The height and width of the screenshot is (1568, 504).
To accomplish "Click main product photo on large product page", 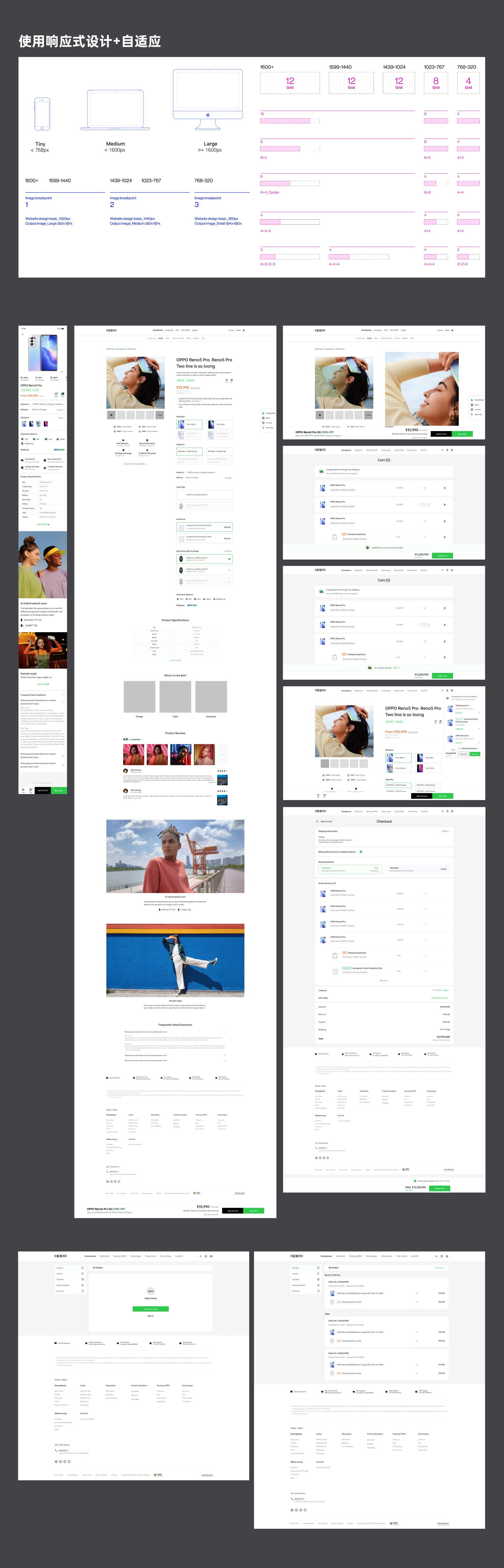I will pos(135,383).
